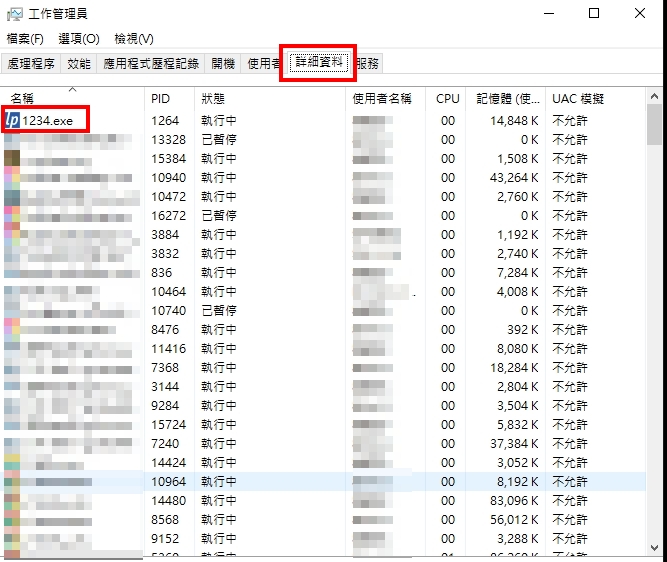Viewport: 667px width, 562px height.
Task: Open the 檢視(V) menu
Action: pyautogui.click(x=134, y=39)
